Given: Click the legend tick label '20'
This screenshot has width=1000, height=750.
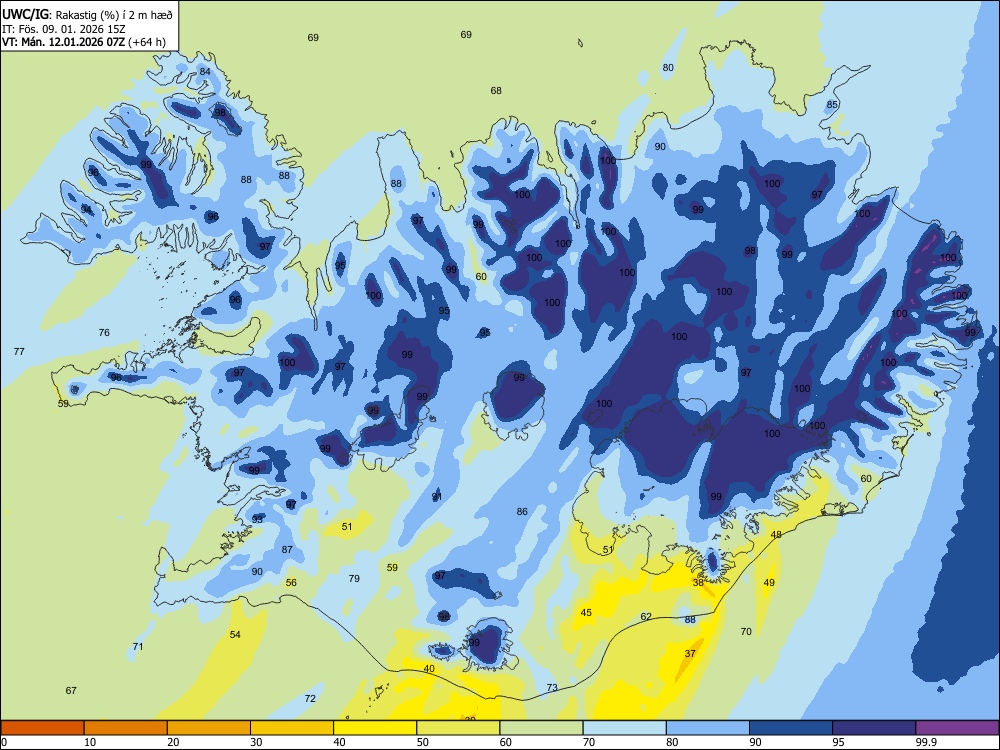Looking at the screenshot, I should [x=173, y=742].
